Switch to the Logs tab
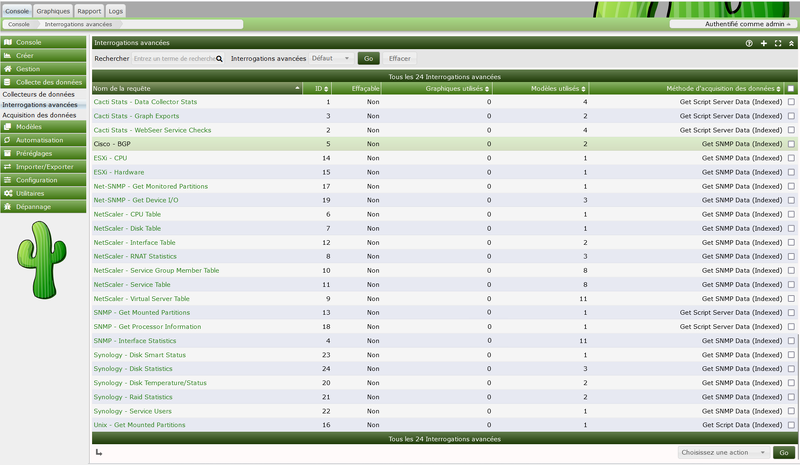Image resolution: width=800 pixels, height=465 pixels. tap(116, 11)
